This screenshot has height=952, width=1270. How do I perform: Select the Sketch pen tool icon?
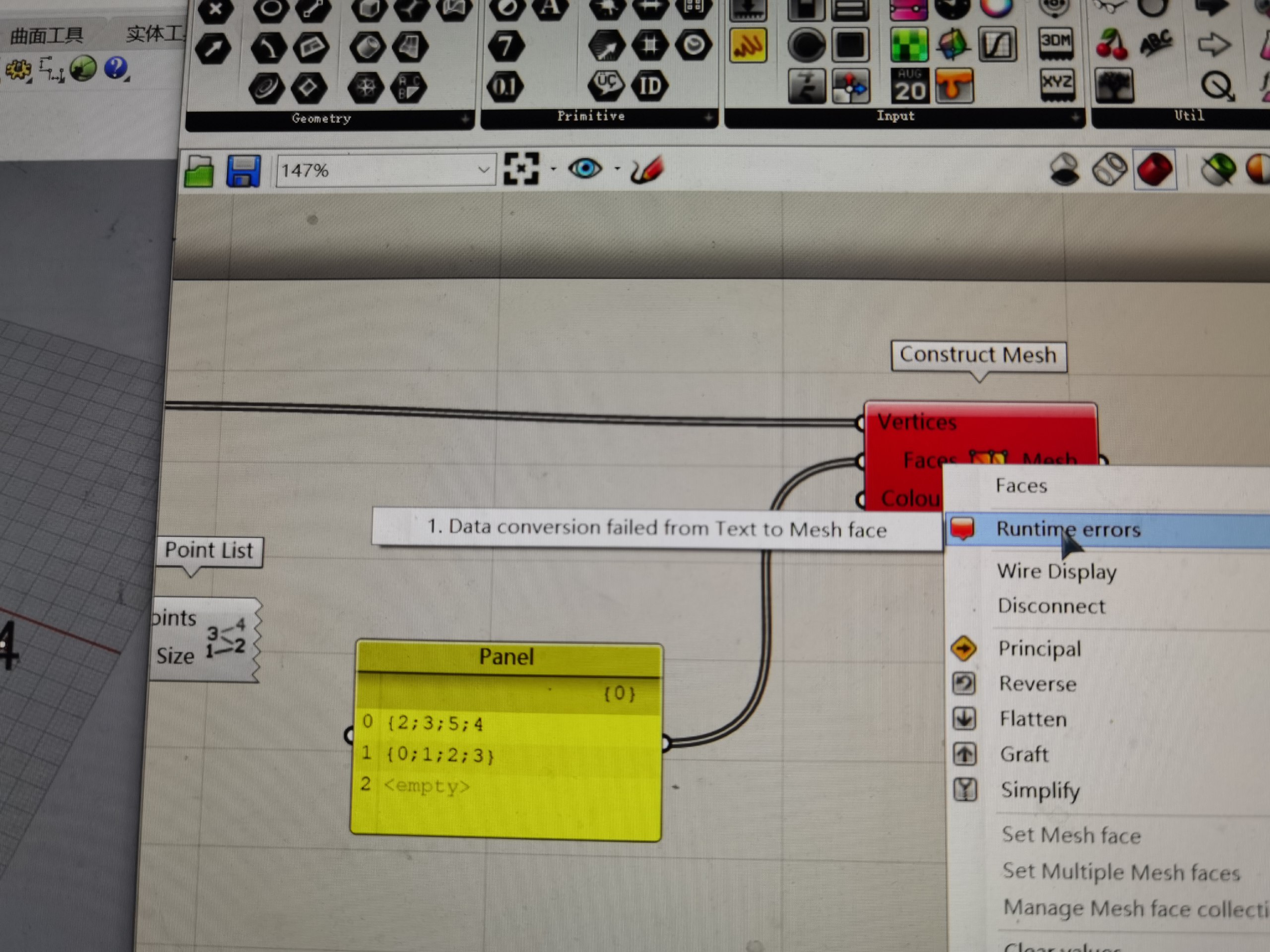647,171
